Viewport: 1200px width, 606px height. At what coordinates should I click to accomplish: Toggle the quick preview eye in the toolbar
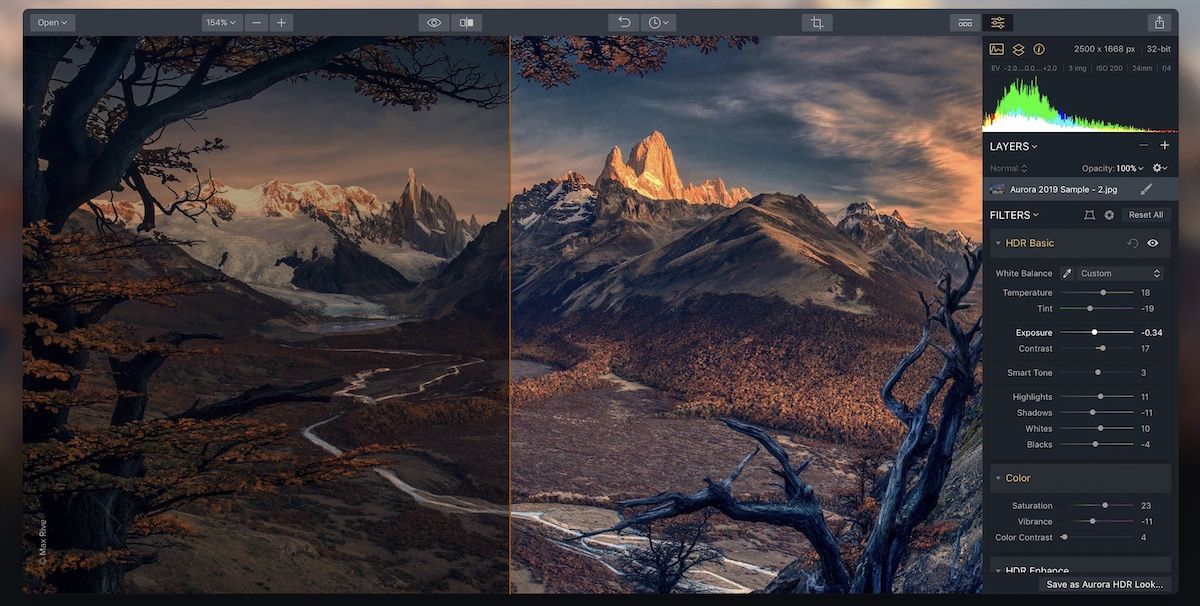434,22
